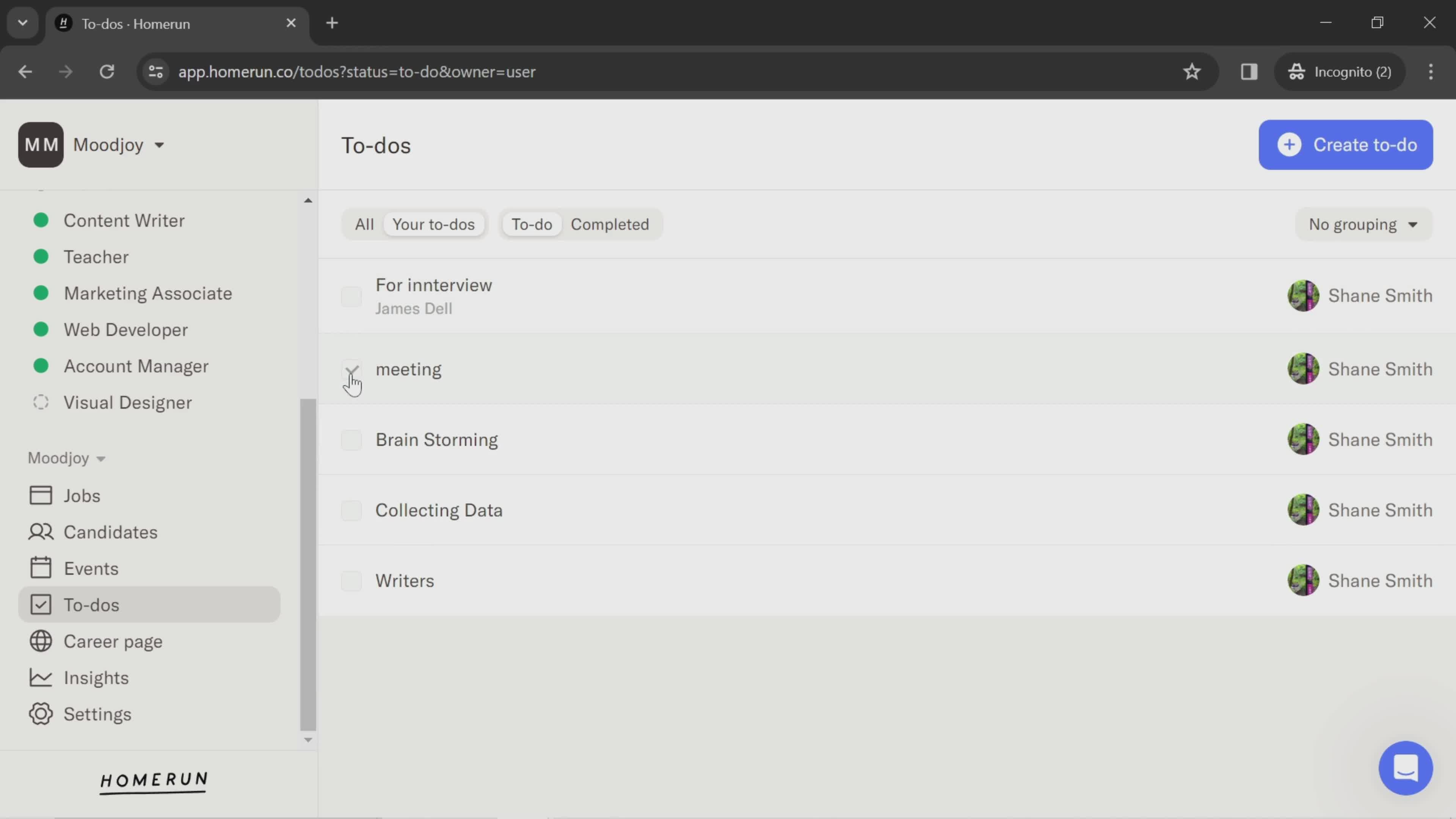1456x819 pixels.
Task: Open the Marketing Associate job link
Action: coord(147,293)
